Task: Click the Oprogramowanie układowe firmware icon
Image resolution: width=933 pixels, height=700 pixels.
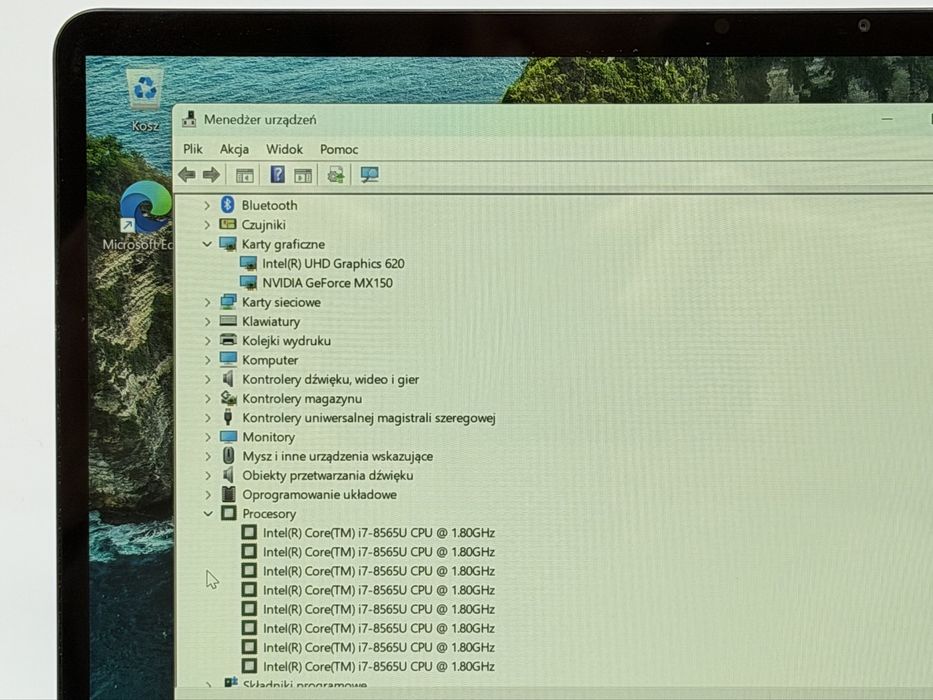Action: pos(228,494)
